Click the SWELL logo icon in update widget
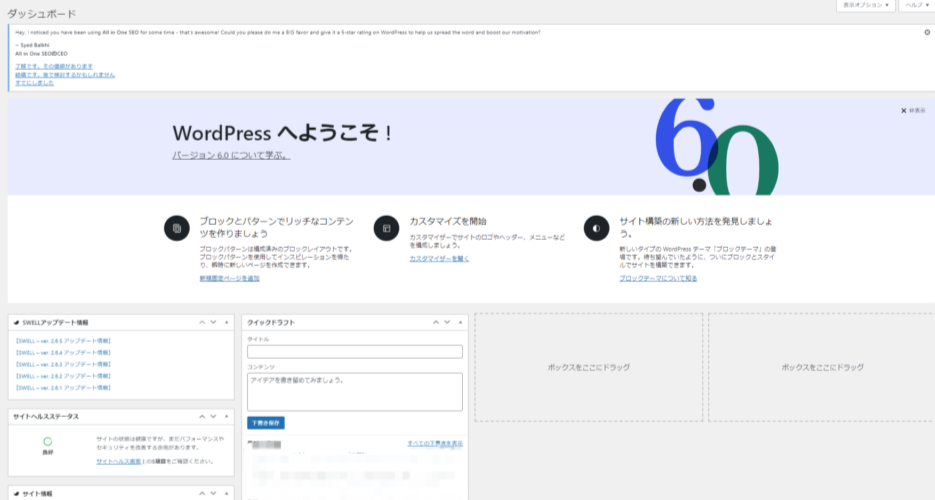The width and height of the screenshot is (935, 500). (x=17, y=322)
